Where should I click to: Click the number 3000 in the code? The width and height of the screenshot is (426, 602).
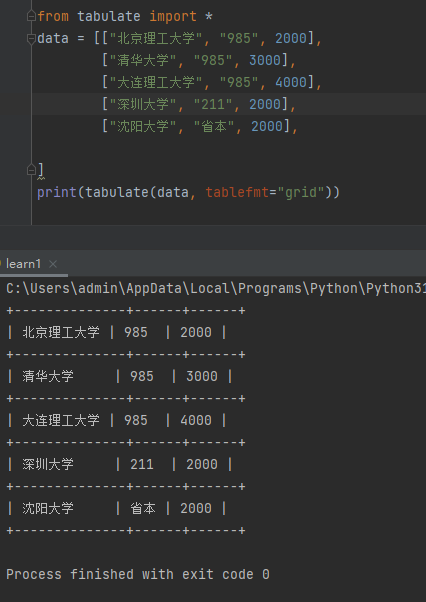(265, 60)
